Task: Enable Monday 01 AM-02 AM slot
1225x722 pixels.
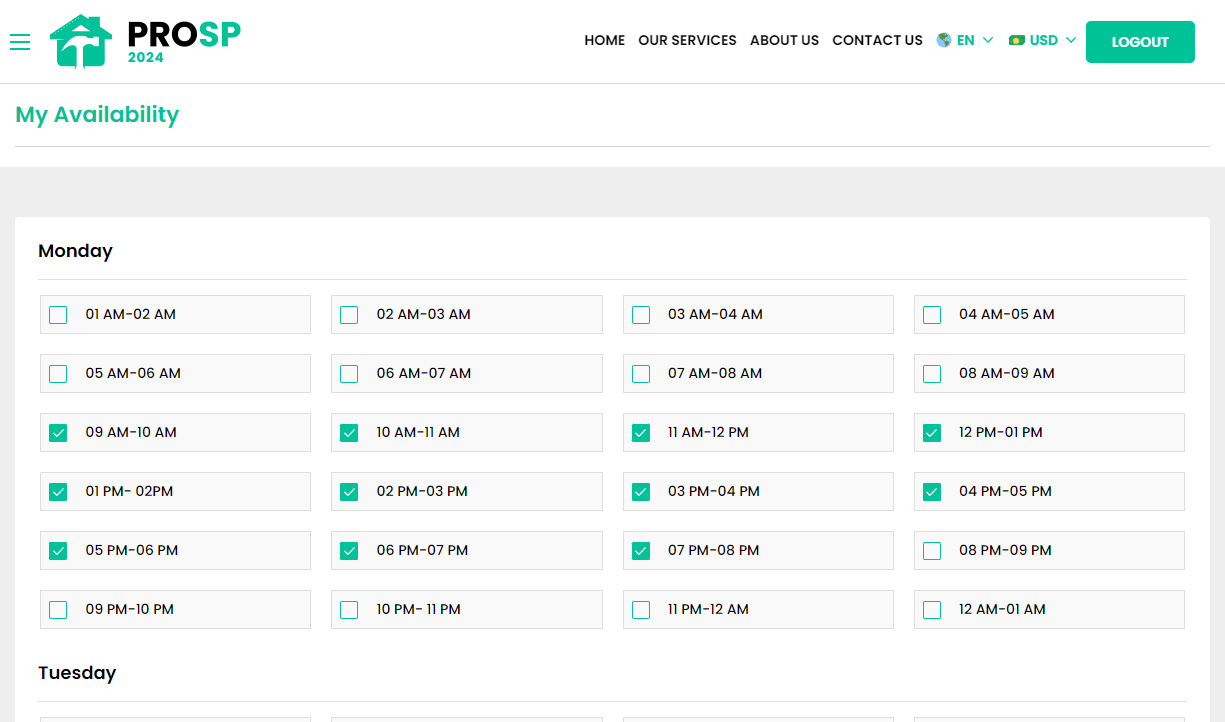Action: (x=58, y=315)
